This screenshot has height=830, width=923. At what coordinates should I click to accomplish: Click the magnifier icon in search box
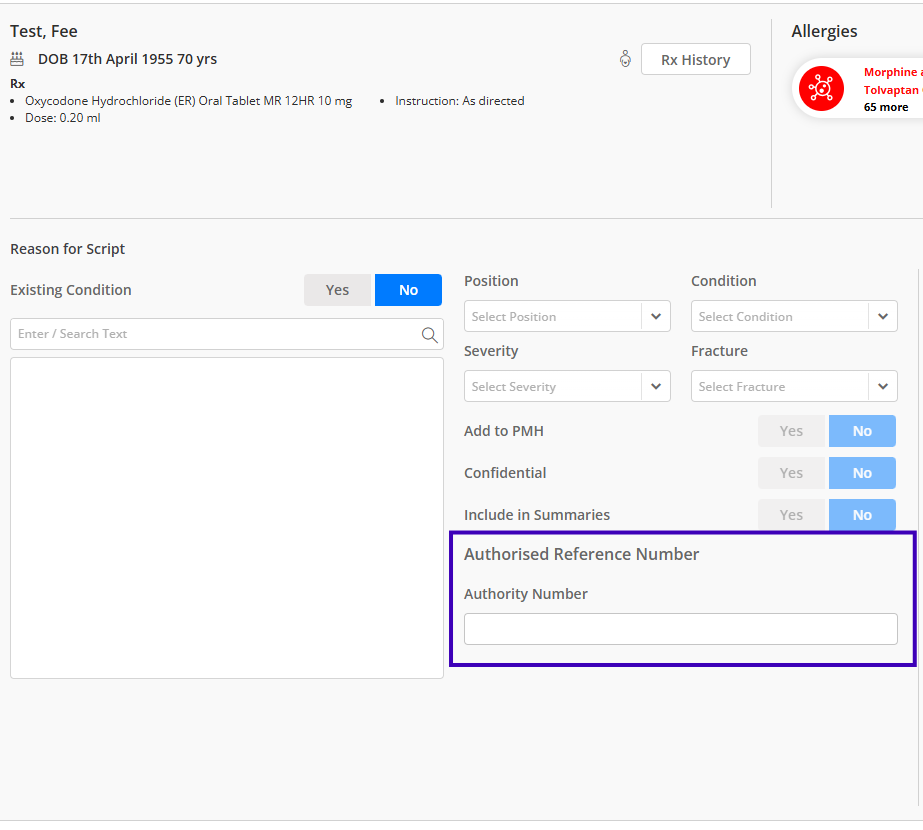430,335
